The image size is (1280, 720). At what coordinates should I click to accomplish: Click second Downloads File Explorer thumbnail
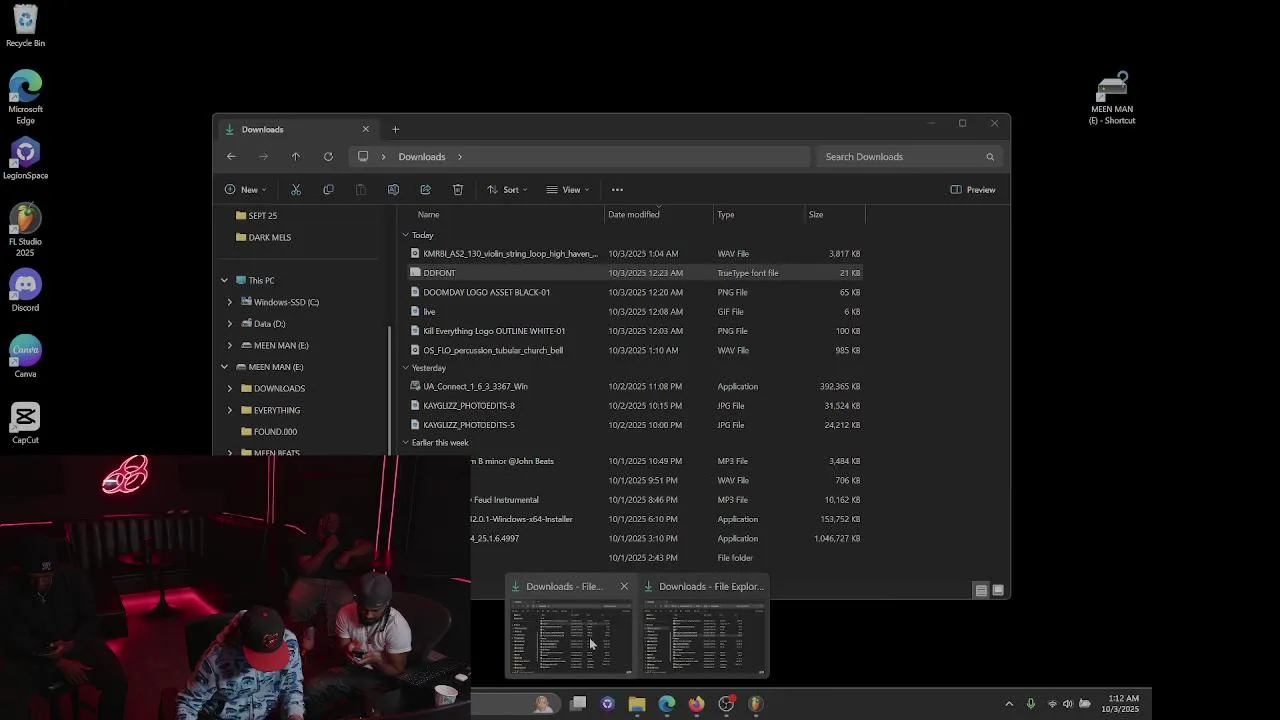703,635
